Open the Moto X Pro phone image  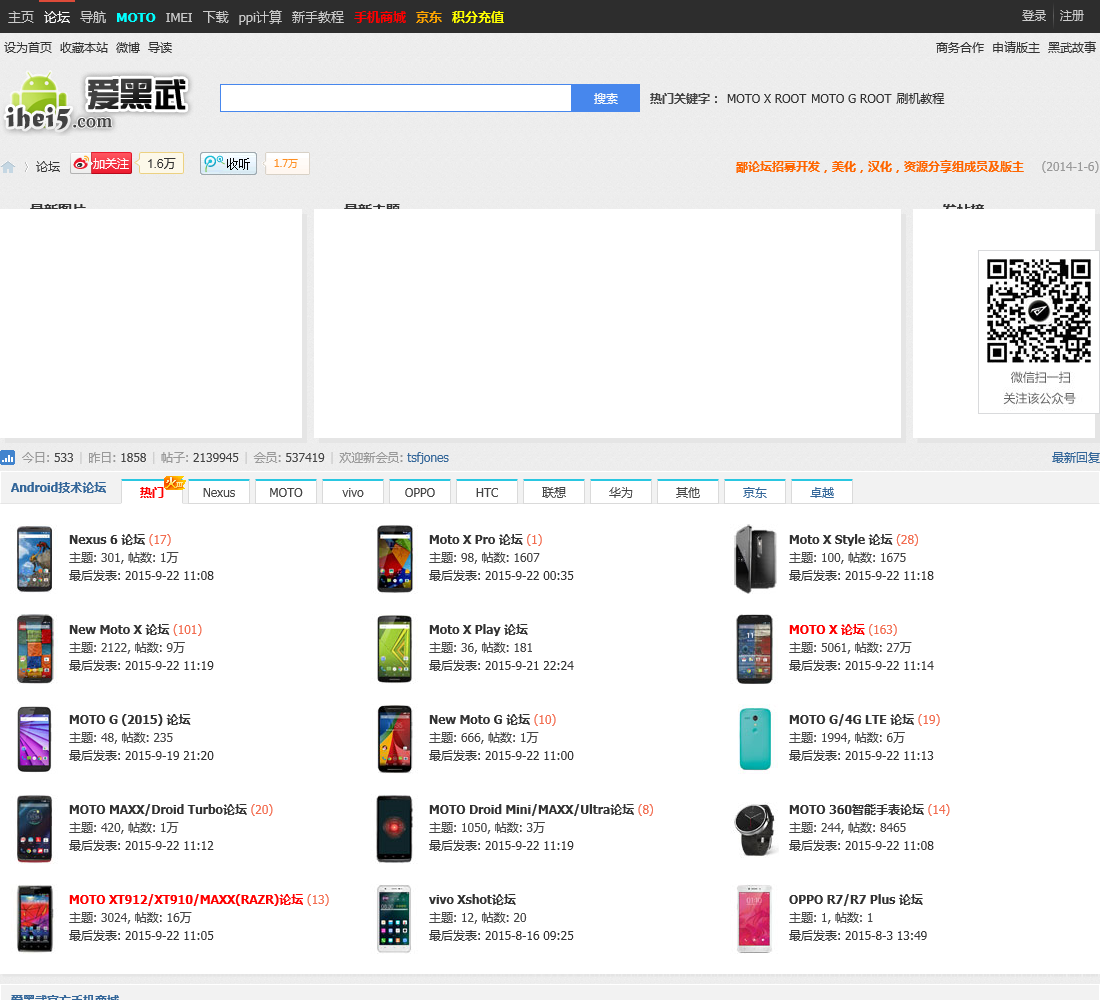coord(394,559)
